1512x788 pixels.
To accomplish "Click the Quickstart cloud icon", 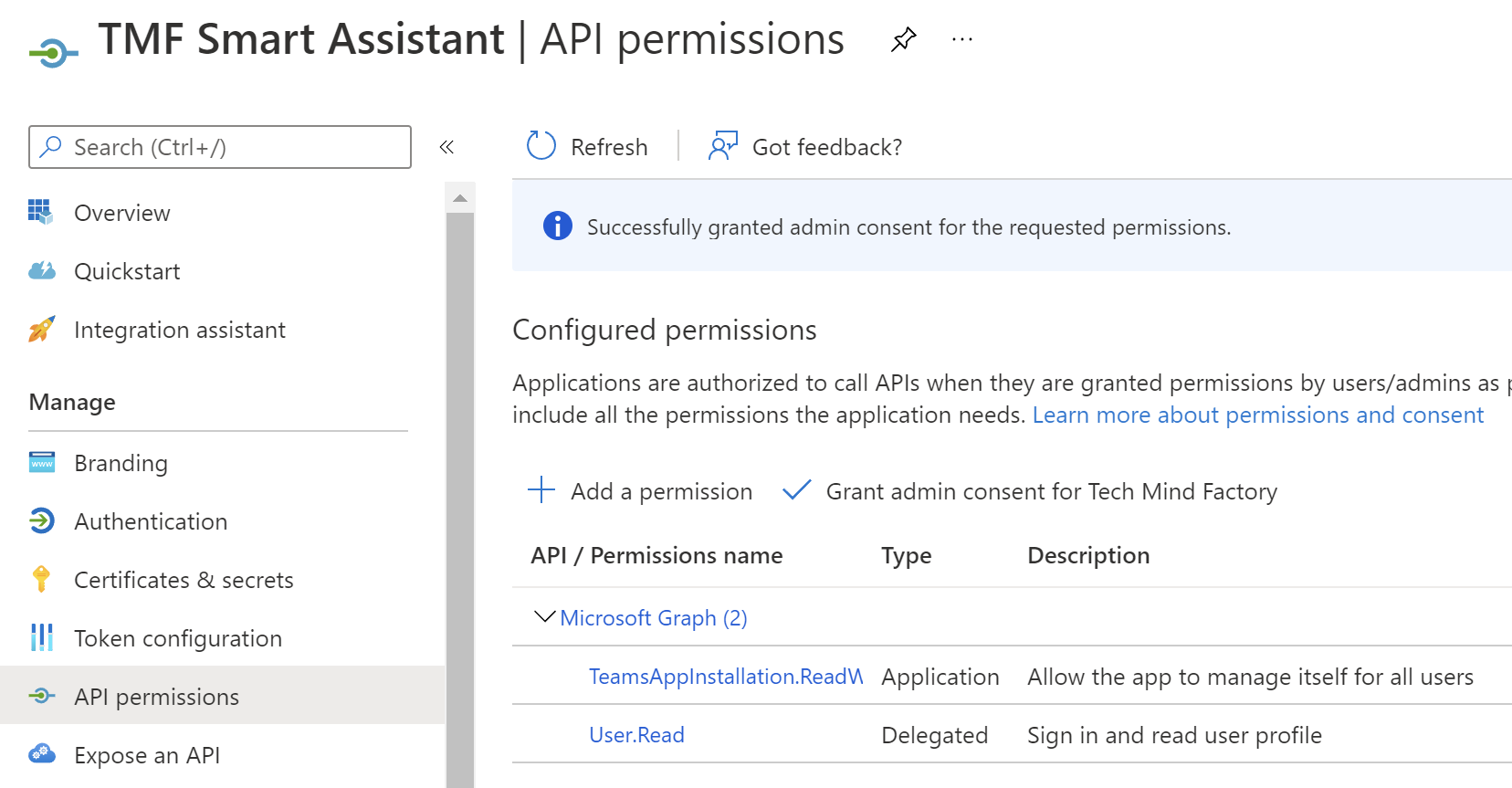I will (42, 271).
